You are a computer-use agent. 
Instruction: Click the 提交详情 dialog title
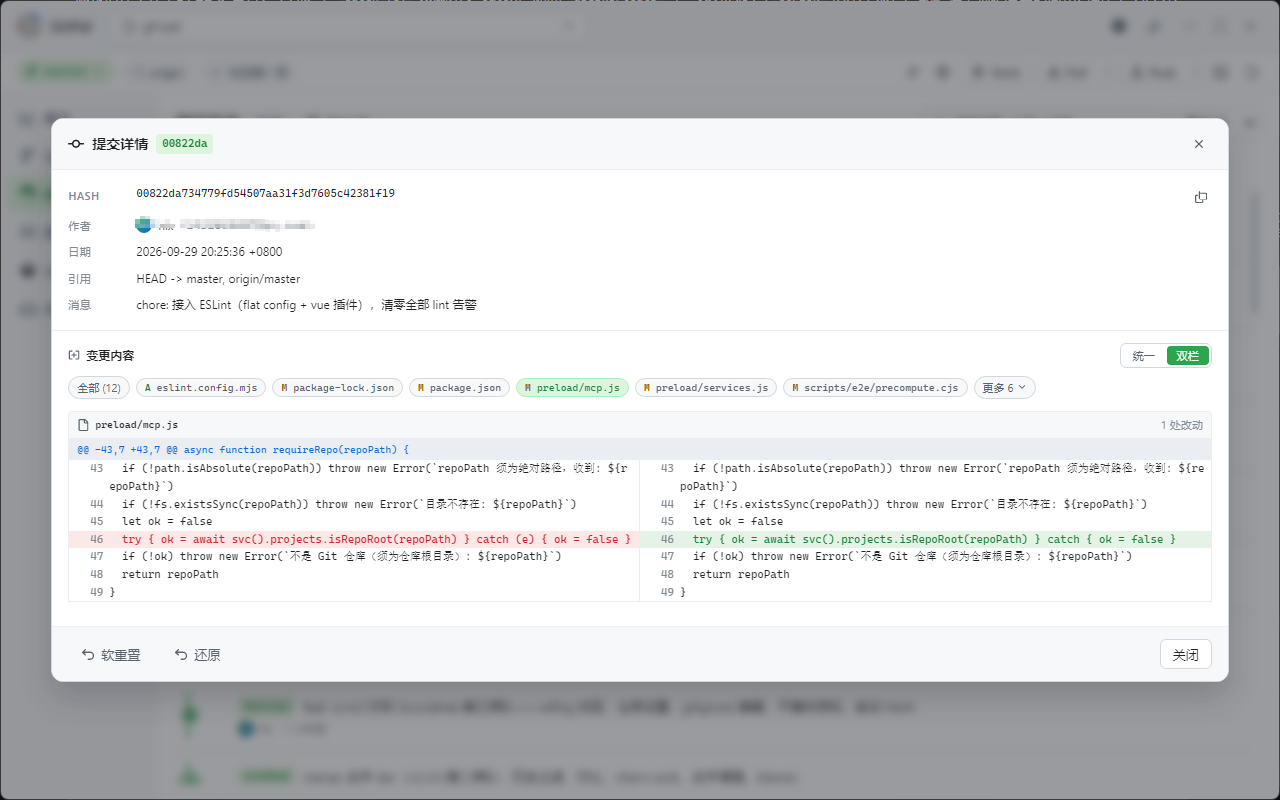coord(120,144)
